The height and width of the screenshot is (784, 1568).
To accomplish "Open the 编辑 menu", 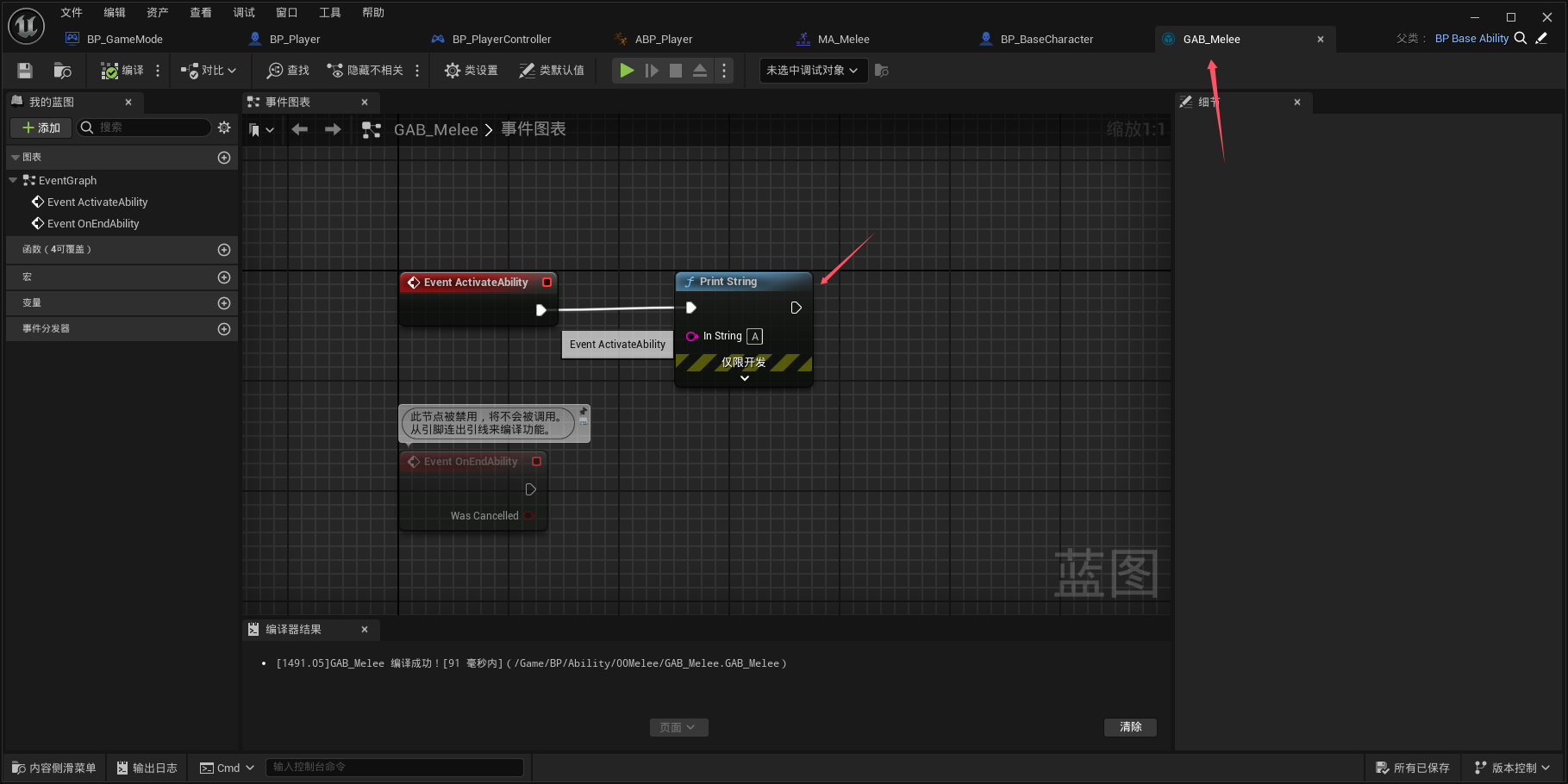I will (115, 12).
